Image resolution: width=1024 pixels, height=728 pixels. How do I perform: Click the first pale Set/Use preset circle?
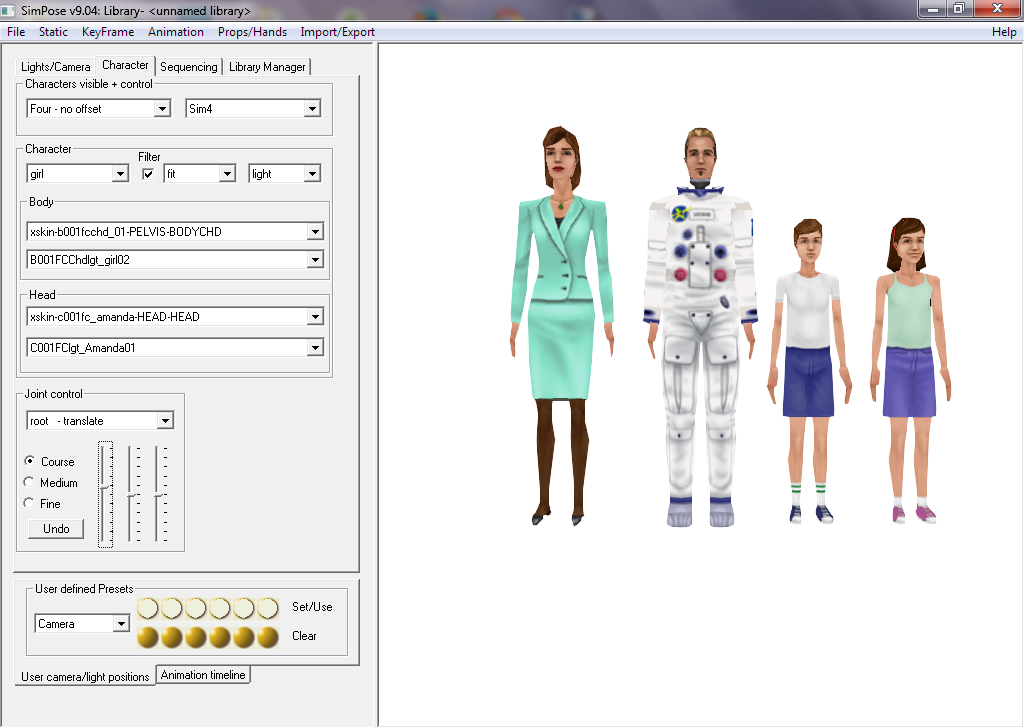(x=148, y=608)
